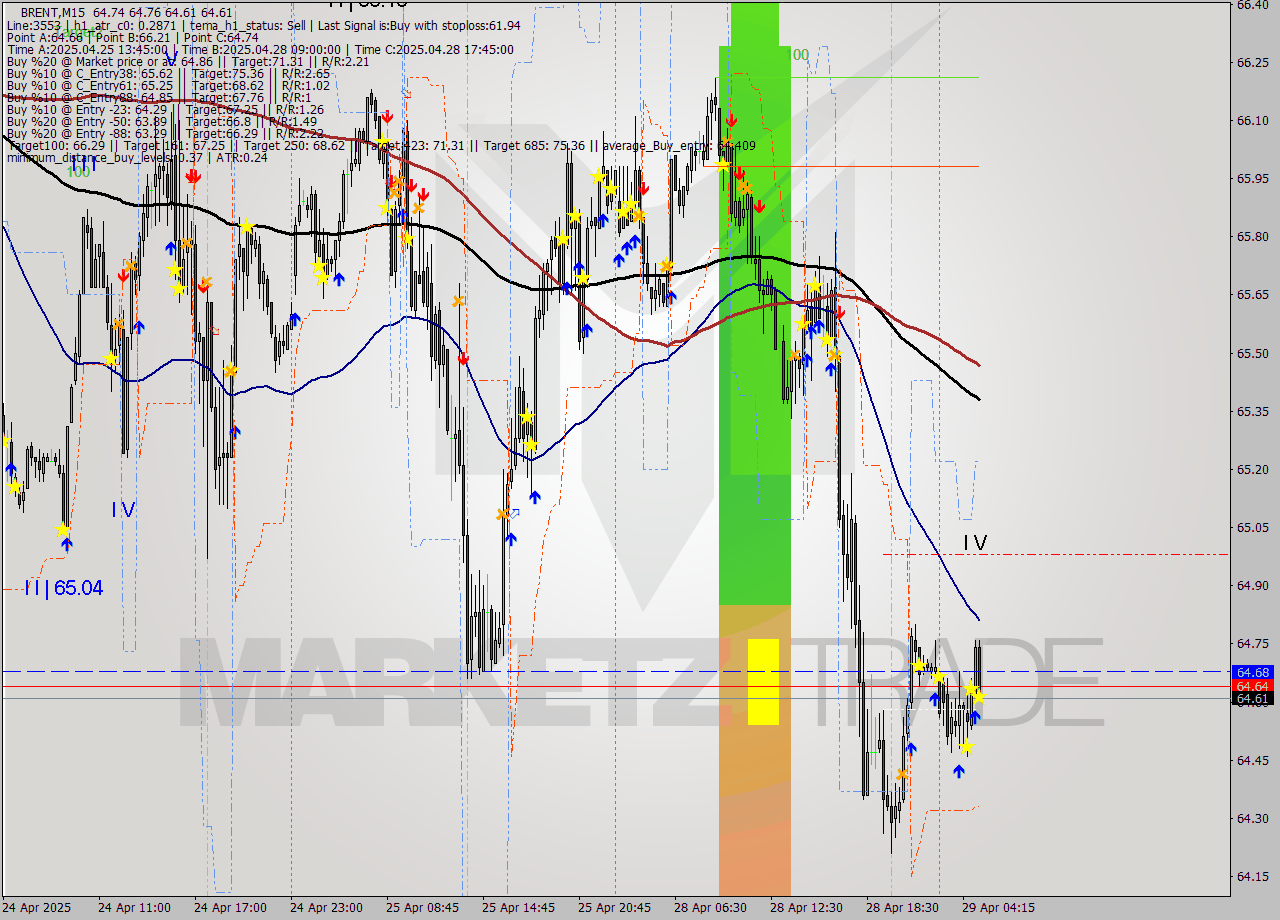Select the blue up arrow below the II 65.04 label
1280x920 pixels.
click(x=65, y=543)
